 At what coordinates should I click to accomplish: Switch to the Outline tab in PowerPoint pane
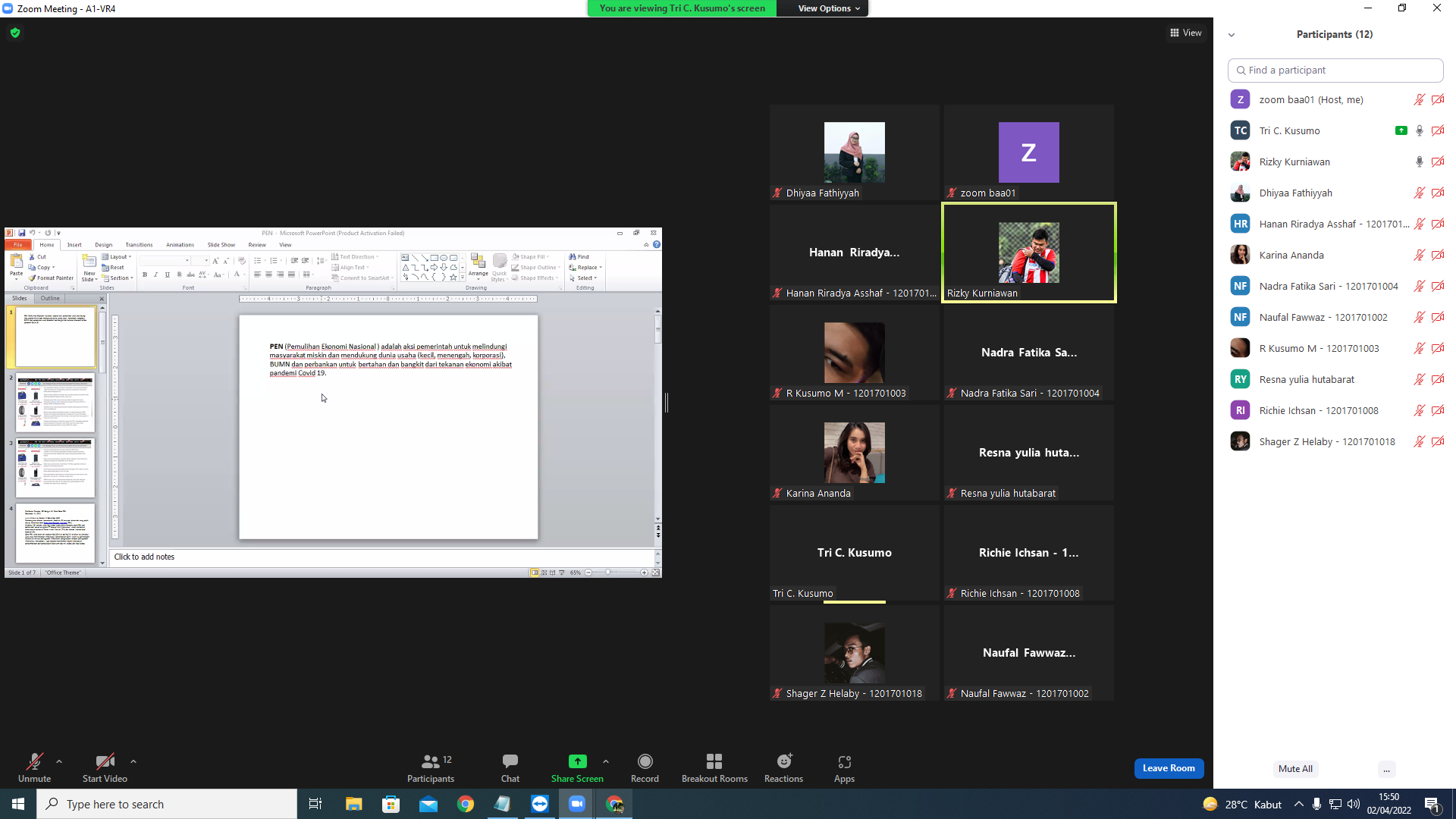(50, 299)
